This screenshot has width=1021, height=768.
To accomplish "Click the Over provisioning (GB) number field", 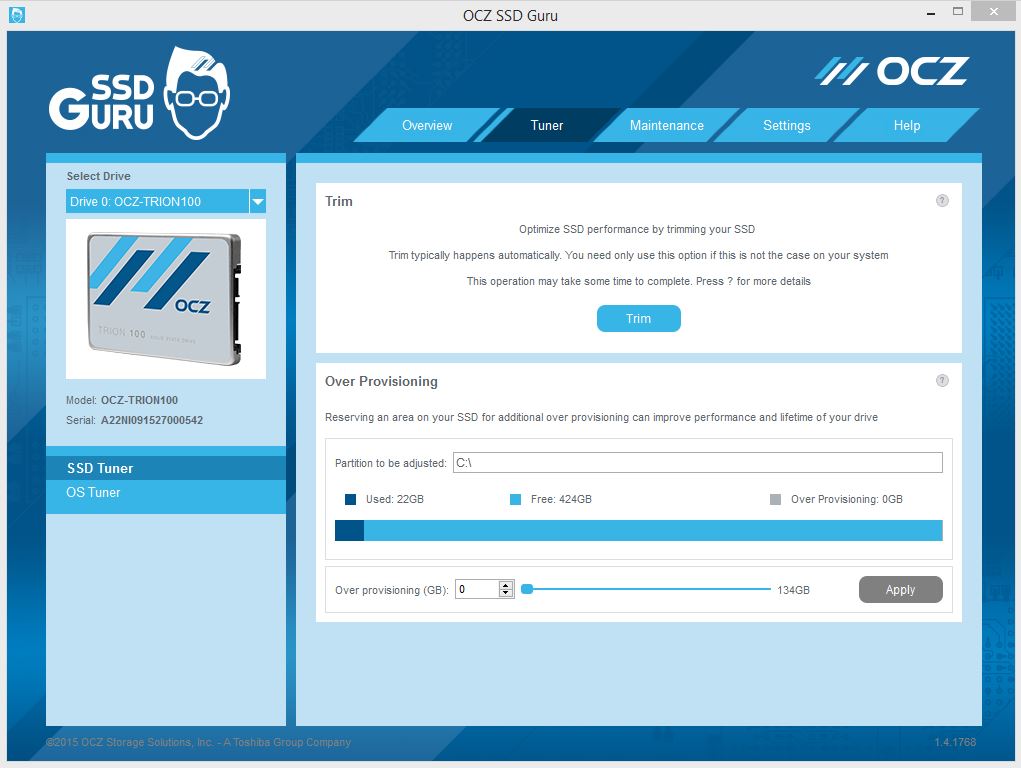I will pyautogui.click(x=477, y=590).
